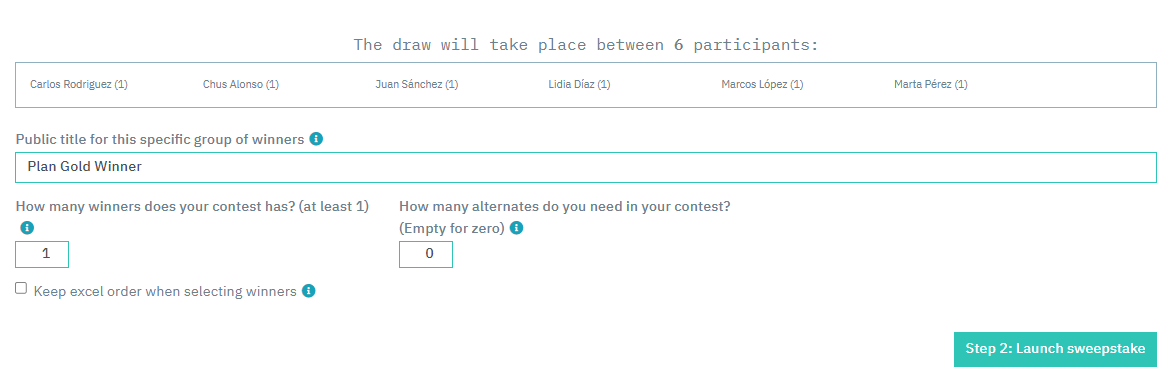This screenshot has width=1165, height=372.
Task: Click info icon under winners count question
Action: (27, 228)
